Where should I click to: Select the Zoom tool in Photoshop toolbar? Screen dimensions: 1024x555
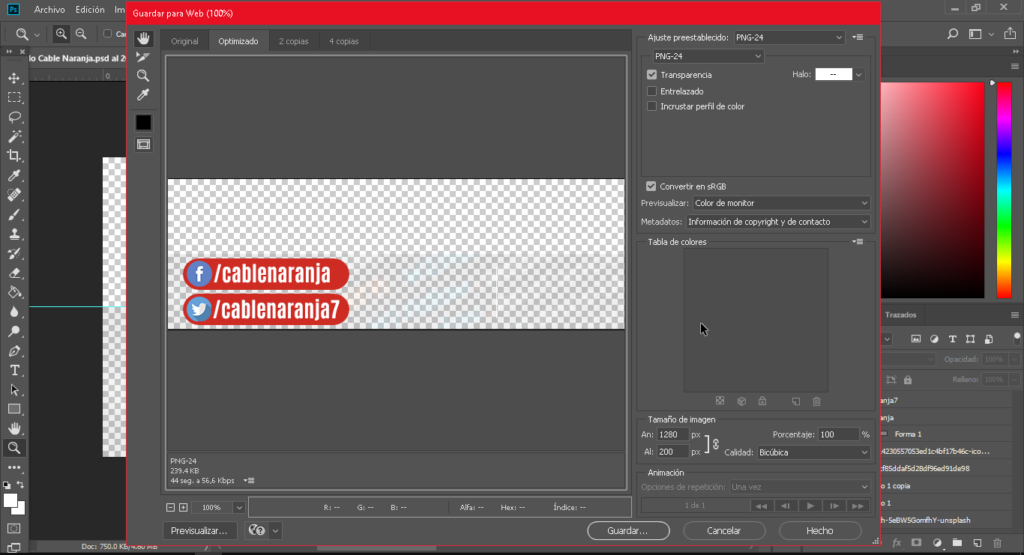(14, 448)
